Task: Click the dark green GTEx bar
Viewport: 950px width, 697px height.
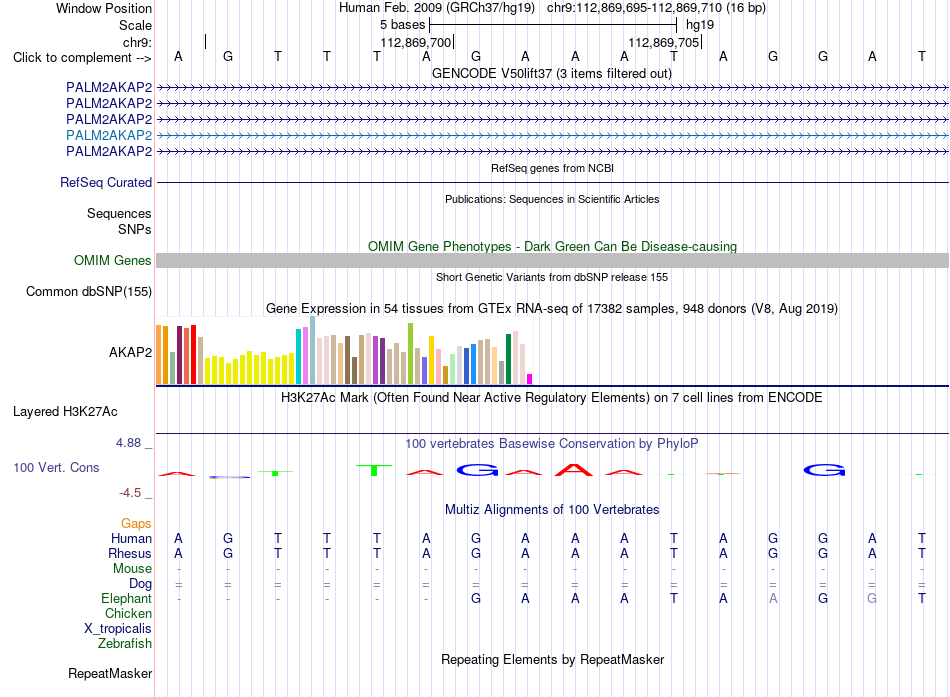Action: coord(509,359)
